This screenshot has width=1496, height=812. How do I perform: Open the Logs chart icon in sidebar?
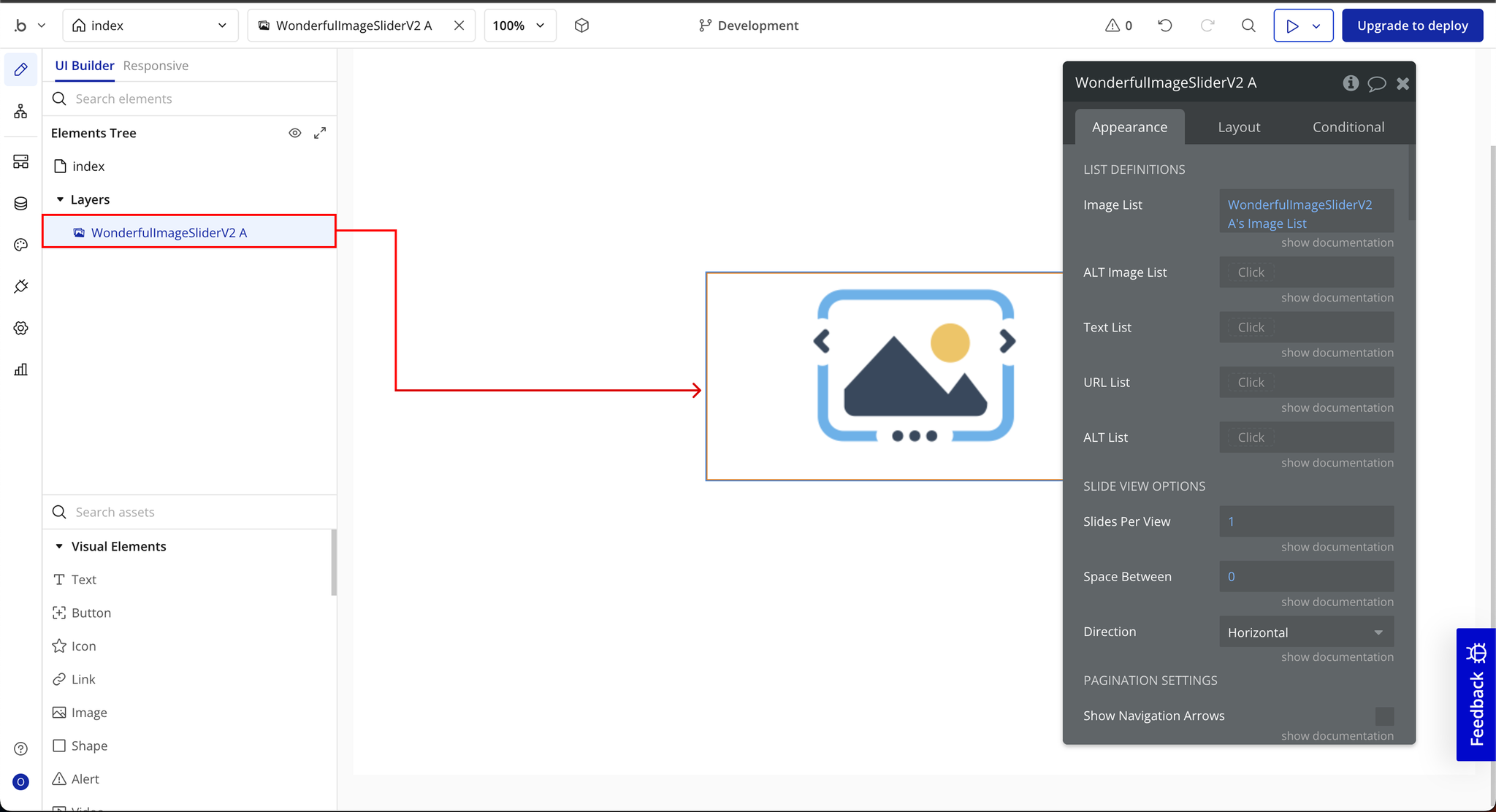point(20,369)
